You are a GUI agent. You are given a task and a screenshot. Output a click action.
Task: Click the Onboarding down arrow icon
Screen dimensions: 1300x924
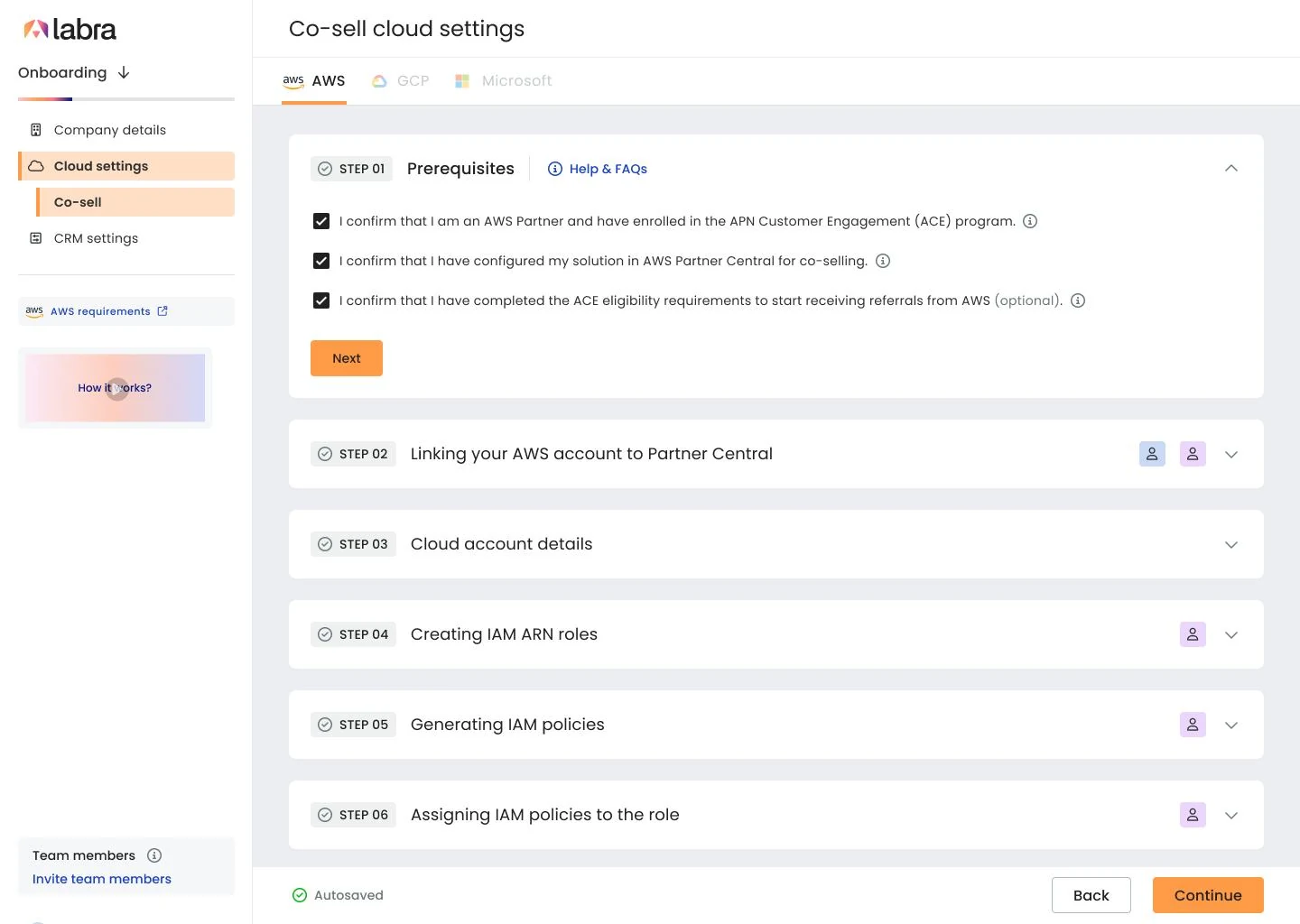(124, 72)
